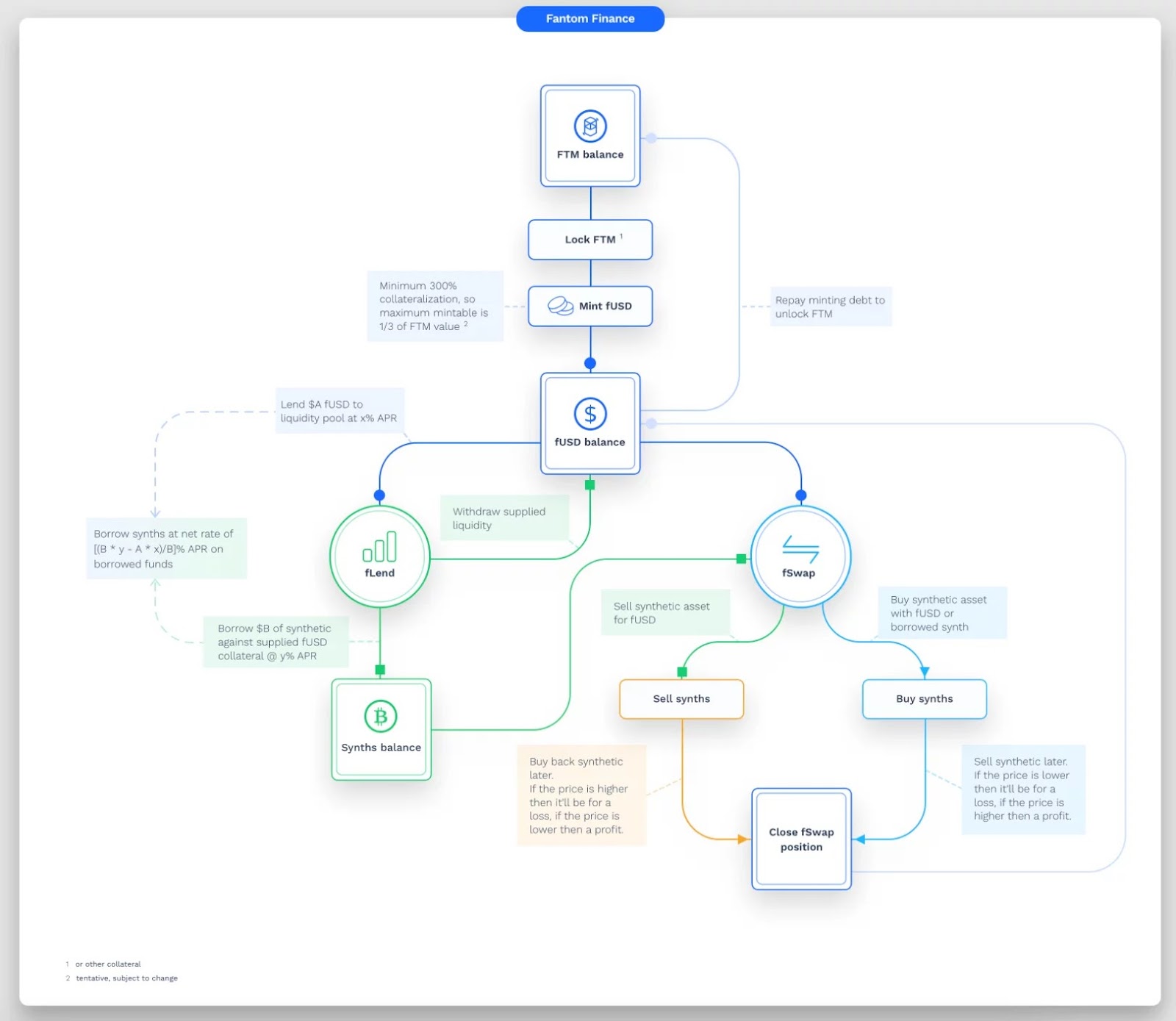
Task: Click the blue connector dot above fSwap
Action: 801,495
